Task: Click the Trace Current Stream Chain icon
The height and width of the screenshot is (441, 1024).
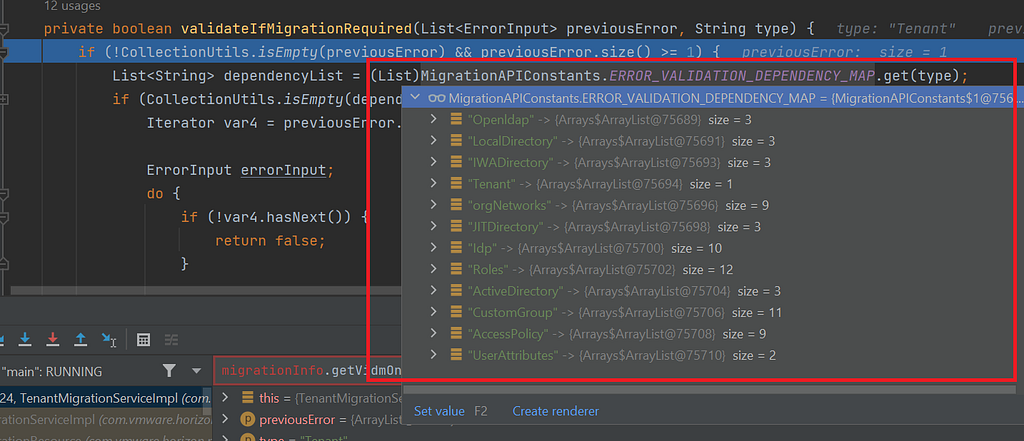Action: pyautogui.click(x=171, y=340)
